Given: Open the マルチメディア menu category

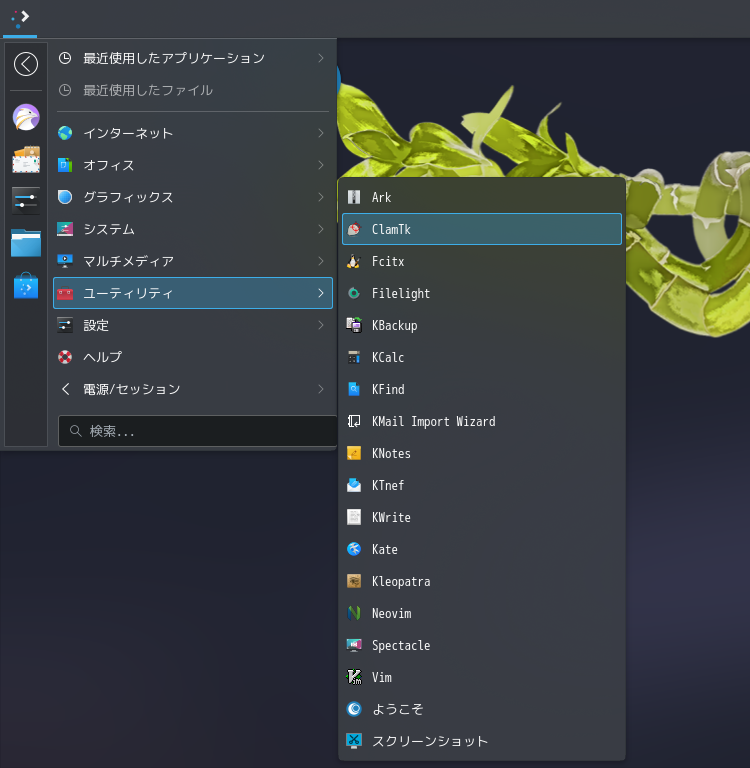Looking at the screenshot, I should click(193, 261).
